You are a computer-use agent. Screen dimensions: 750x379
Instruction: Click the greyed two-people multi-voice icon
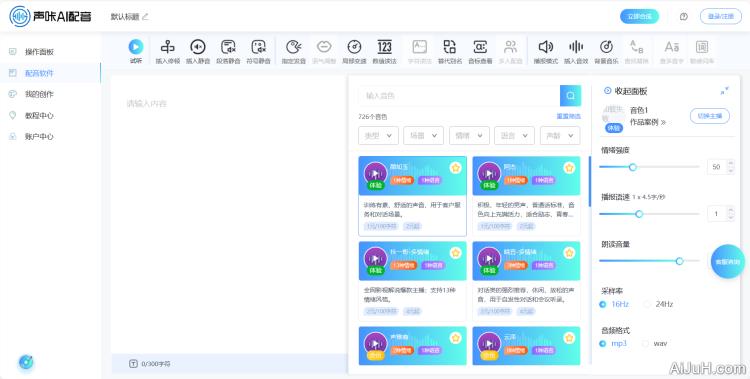click(510, 46)
